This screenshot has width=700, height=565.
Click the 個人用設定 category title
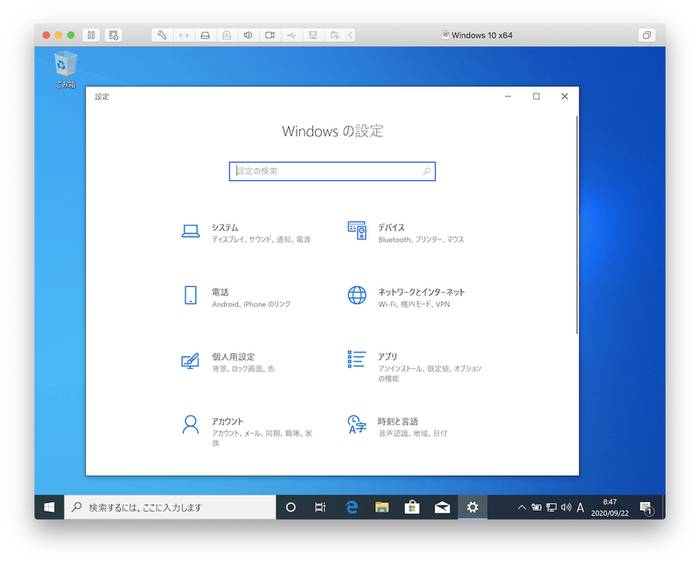(x=233, y=357)
